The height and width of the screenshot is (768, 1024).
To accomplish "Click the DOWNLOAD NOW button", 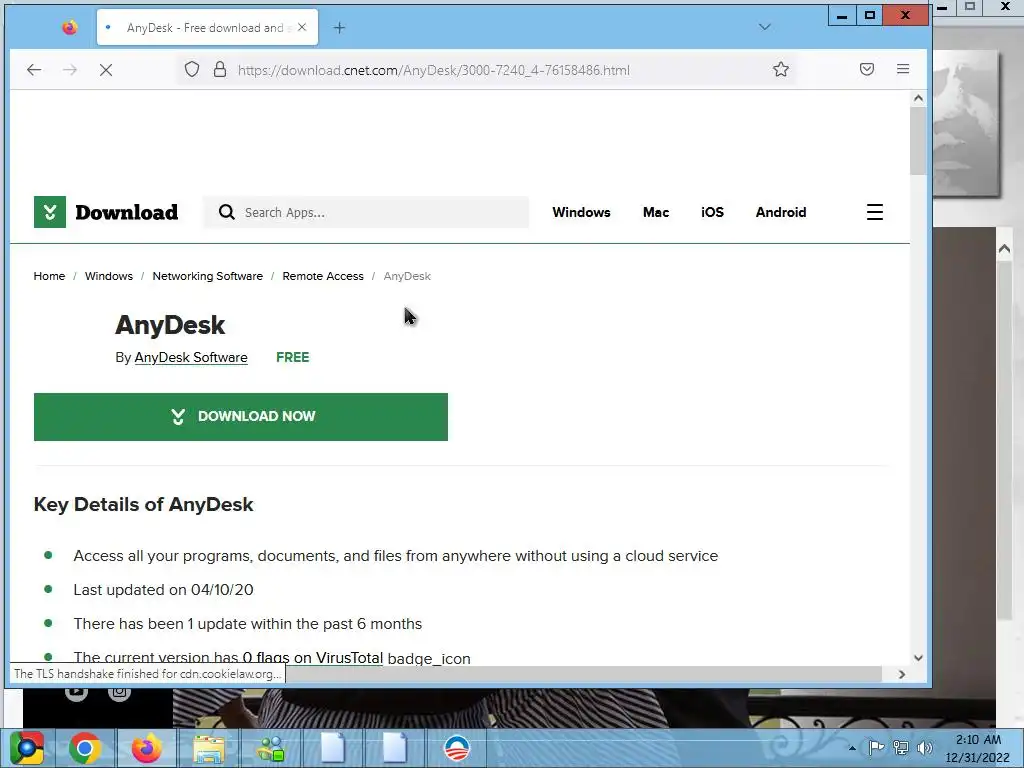I will 241,417.
